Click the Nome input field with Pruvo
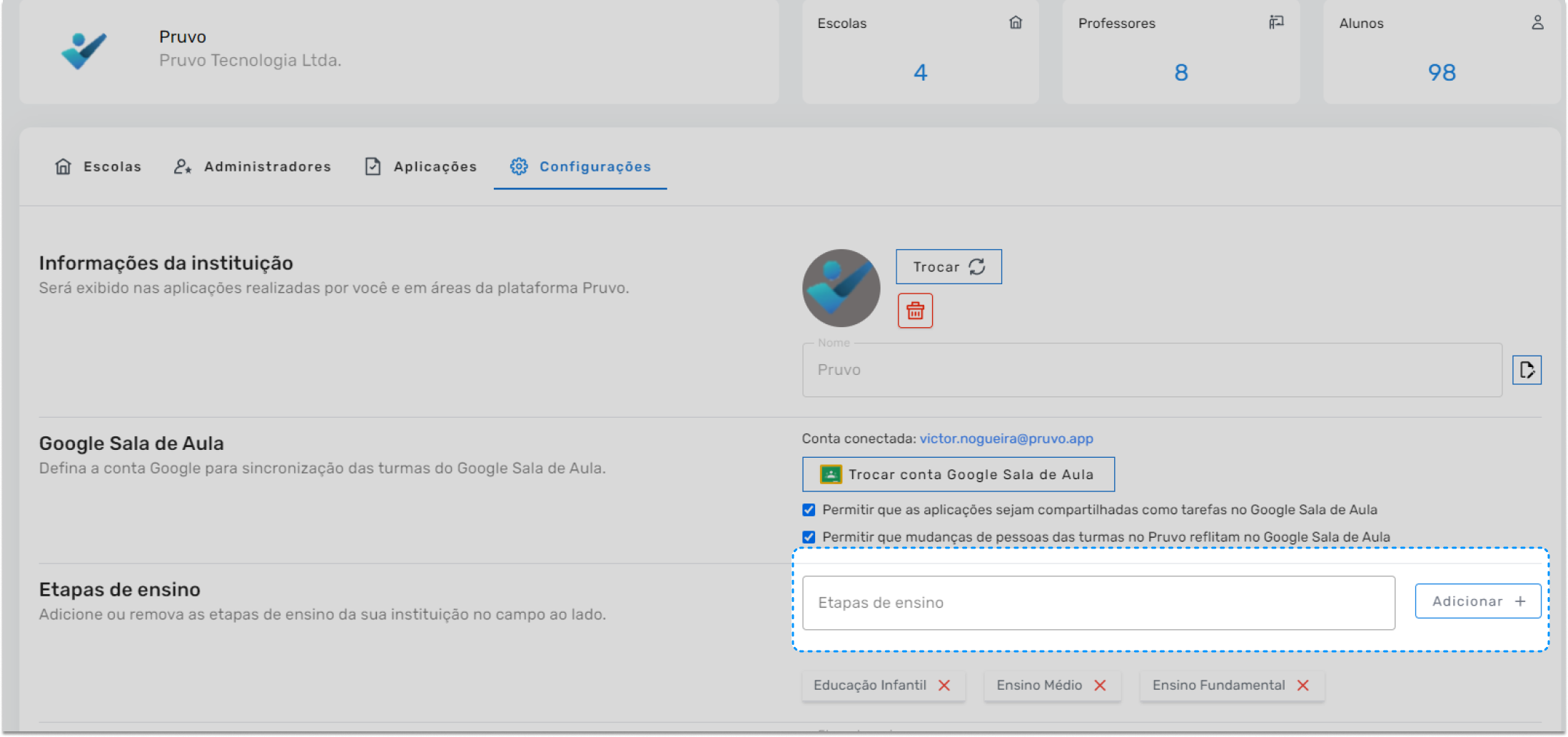The image size is (1568, 737). click(1152, 370)
